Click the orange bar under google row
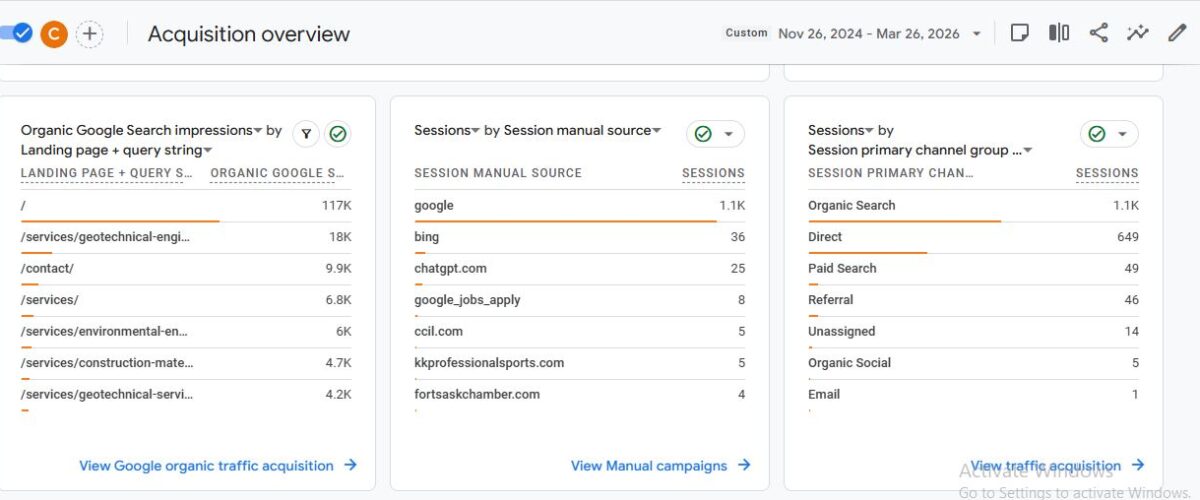This screenshot has width=1200, height=500. coord(565,221)
